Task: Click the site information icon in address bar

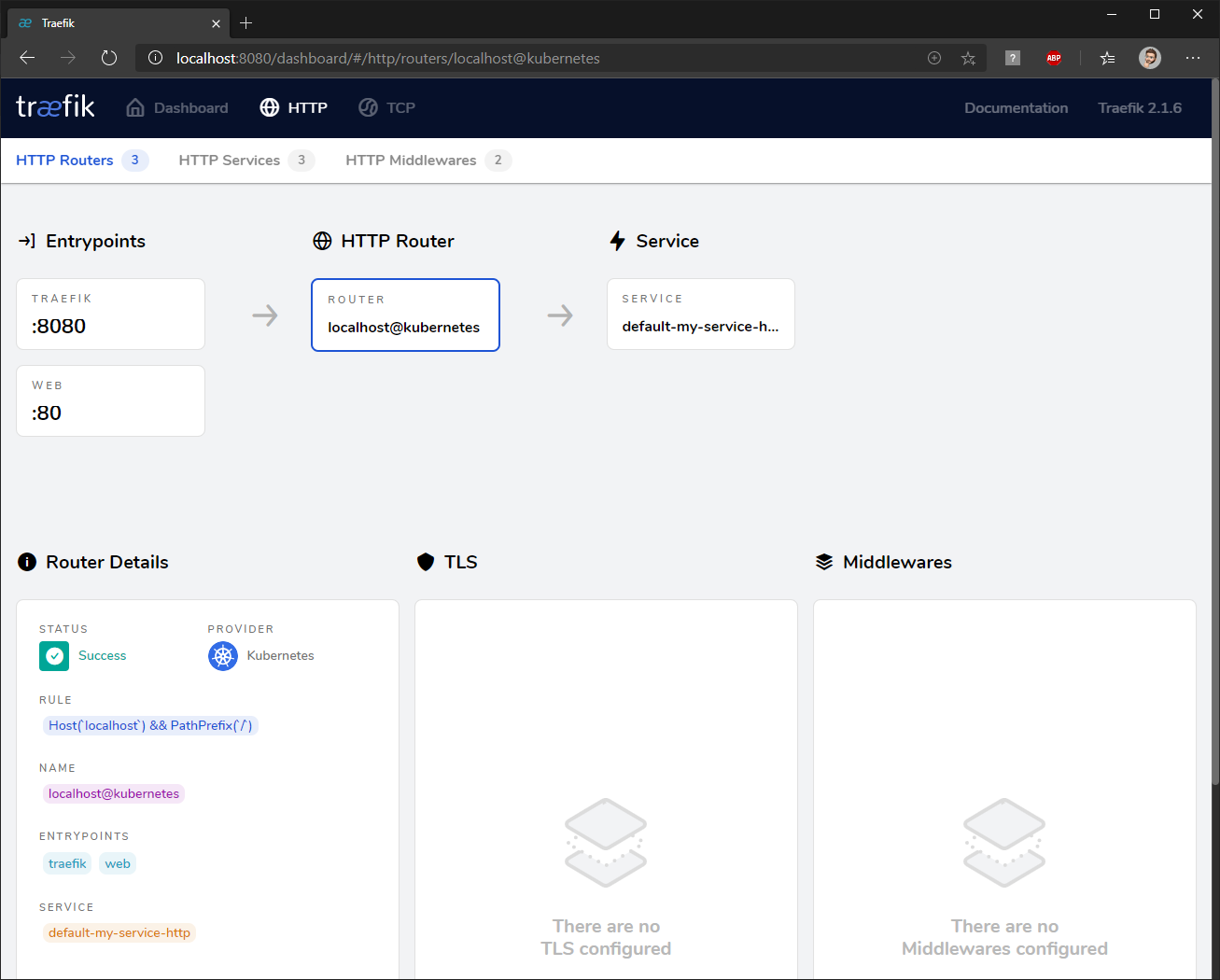Action: [x=156, y=58]
